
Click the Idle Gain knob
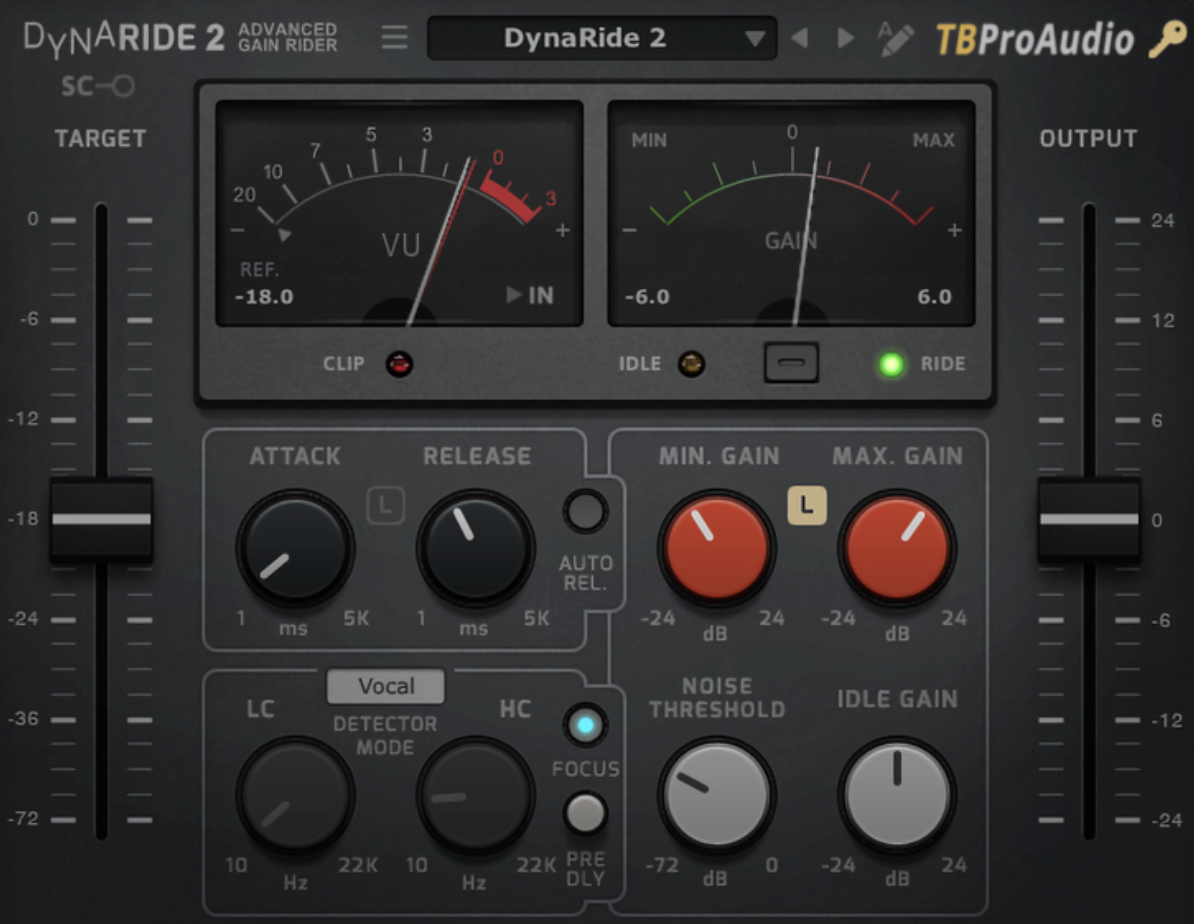pos(897,795)
